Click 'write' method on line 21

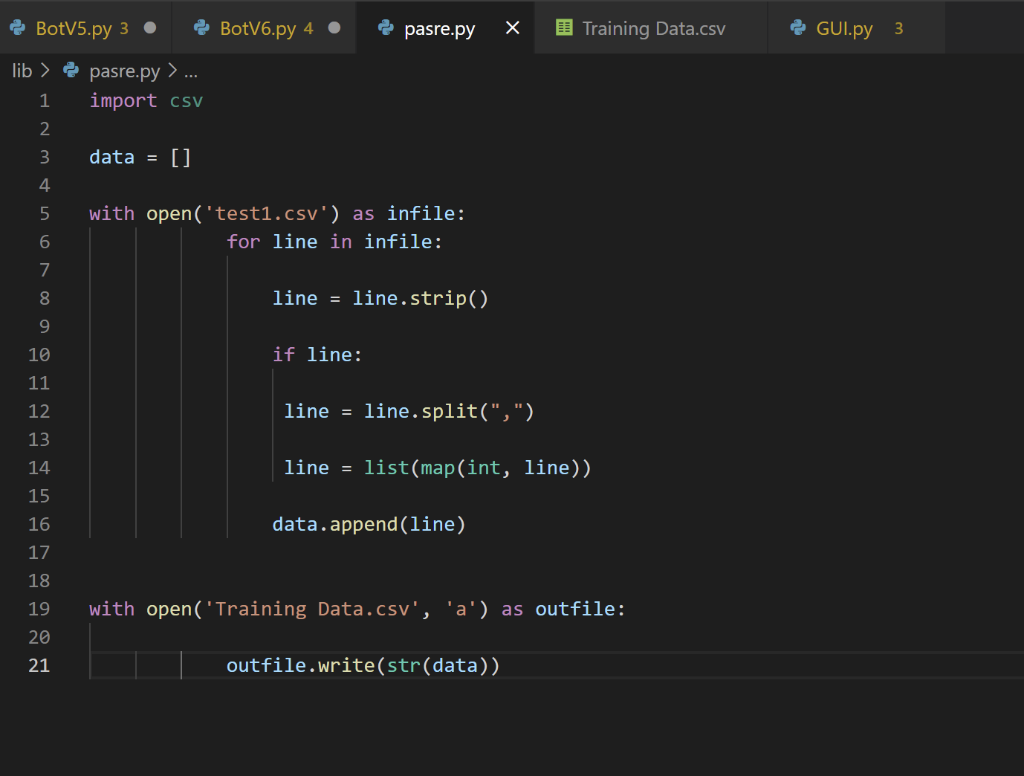coord(347,666)
